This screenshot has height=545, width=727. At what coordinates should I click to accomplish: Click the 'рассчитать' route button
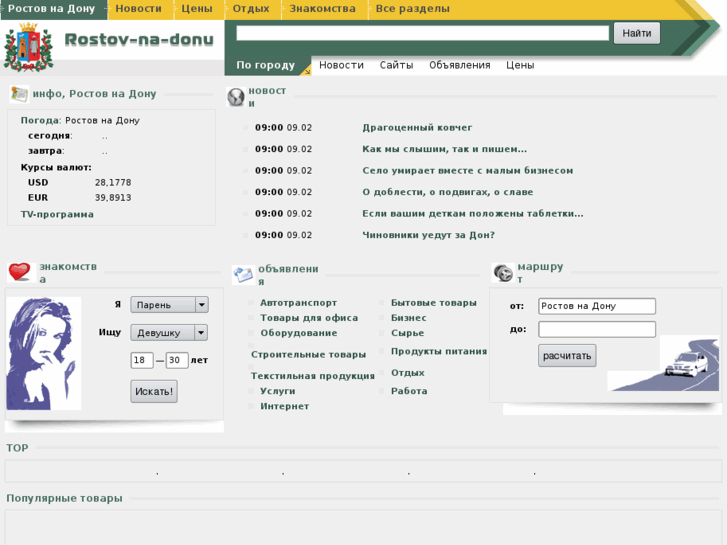[567, 356]
